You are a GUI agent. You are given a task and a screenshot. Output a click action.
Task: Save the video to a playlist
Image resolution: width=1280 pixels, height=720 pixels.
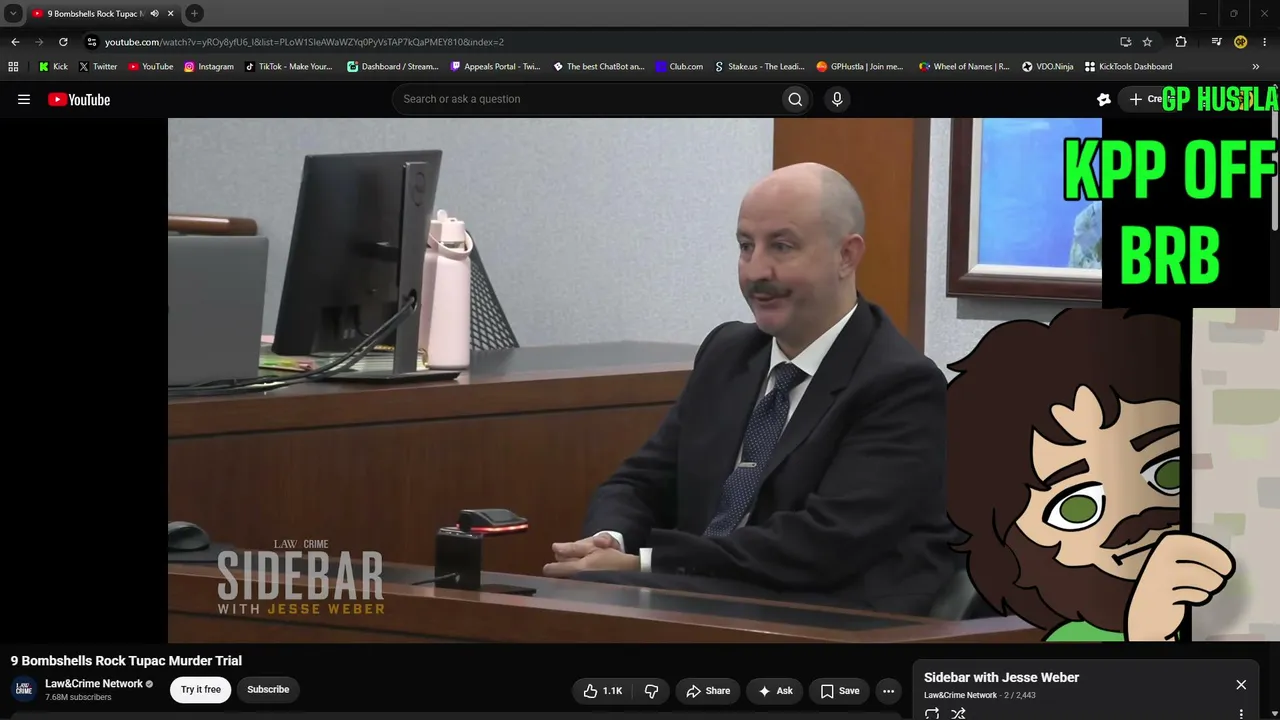[840, 691]
